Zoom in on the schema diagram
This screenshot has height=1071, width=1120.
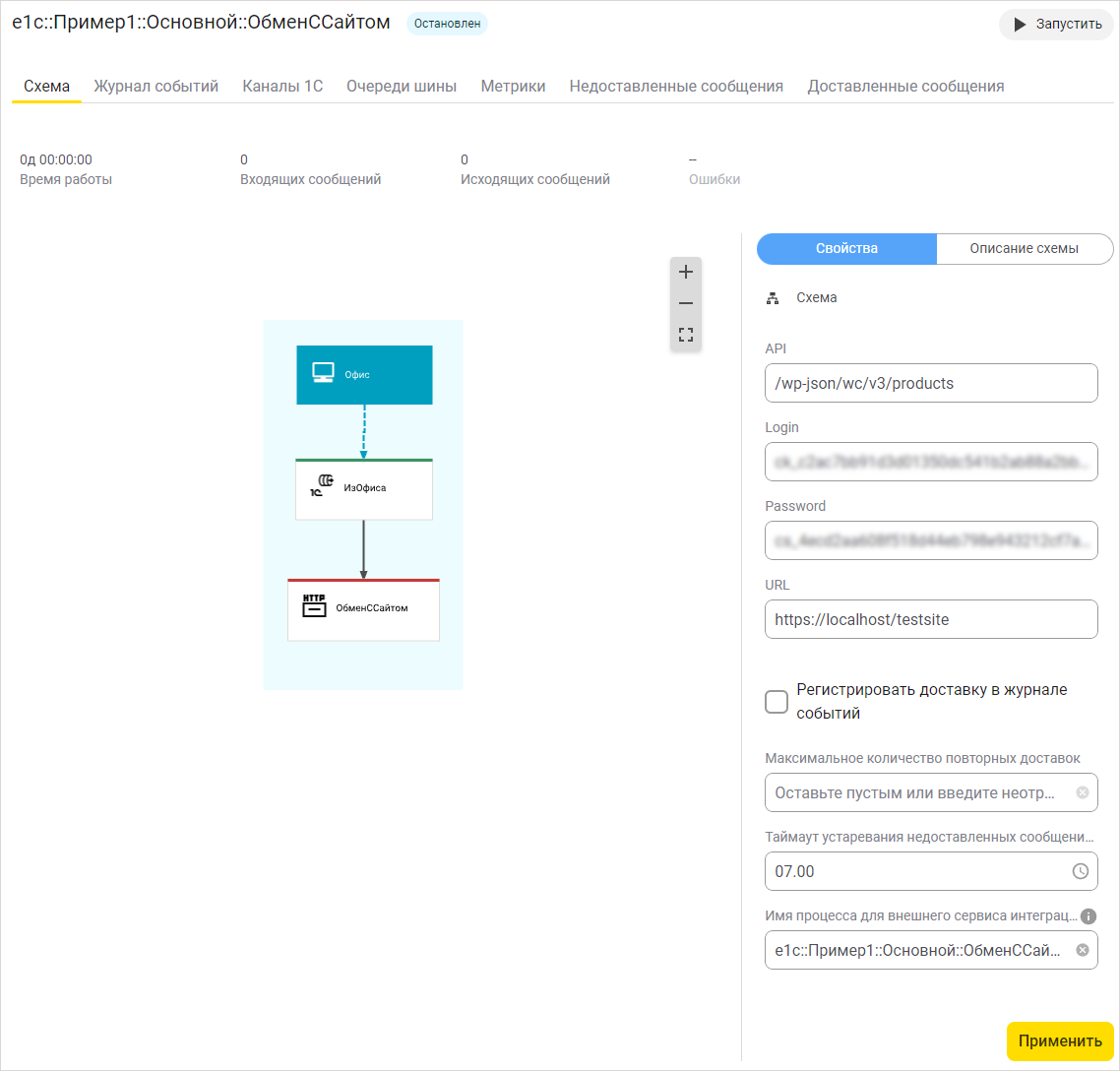(686, 273)
